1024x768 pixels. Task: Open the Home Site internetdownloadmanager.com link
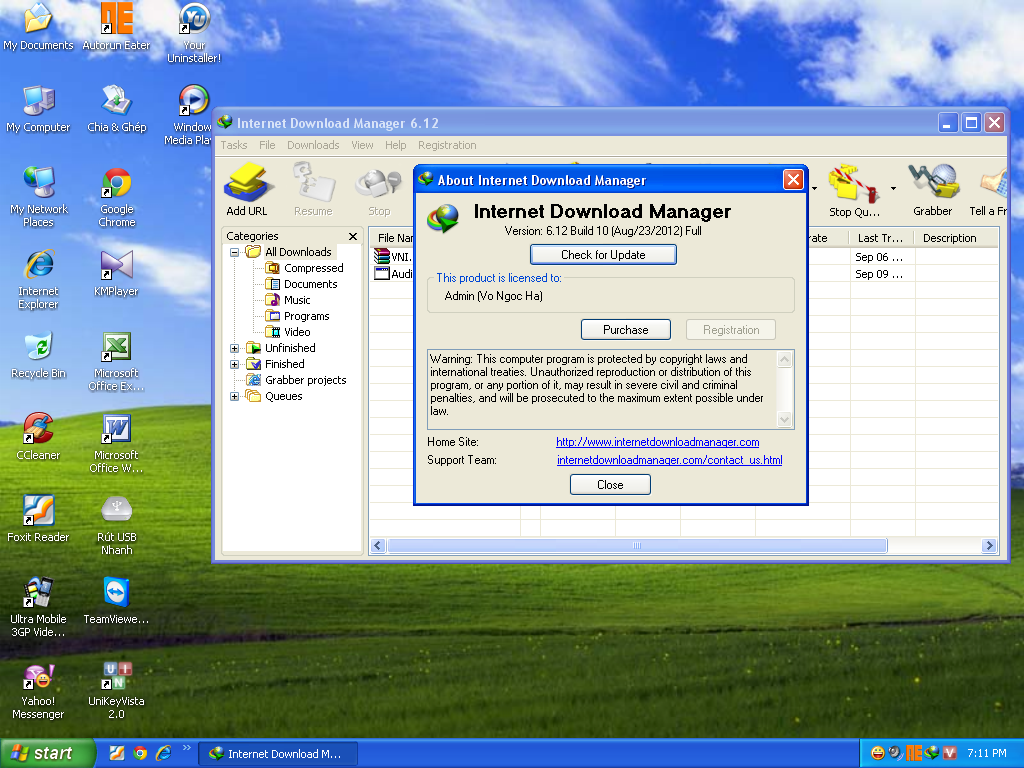[x=658, y=442]
